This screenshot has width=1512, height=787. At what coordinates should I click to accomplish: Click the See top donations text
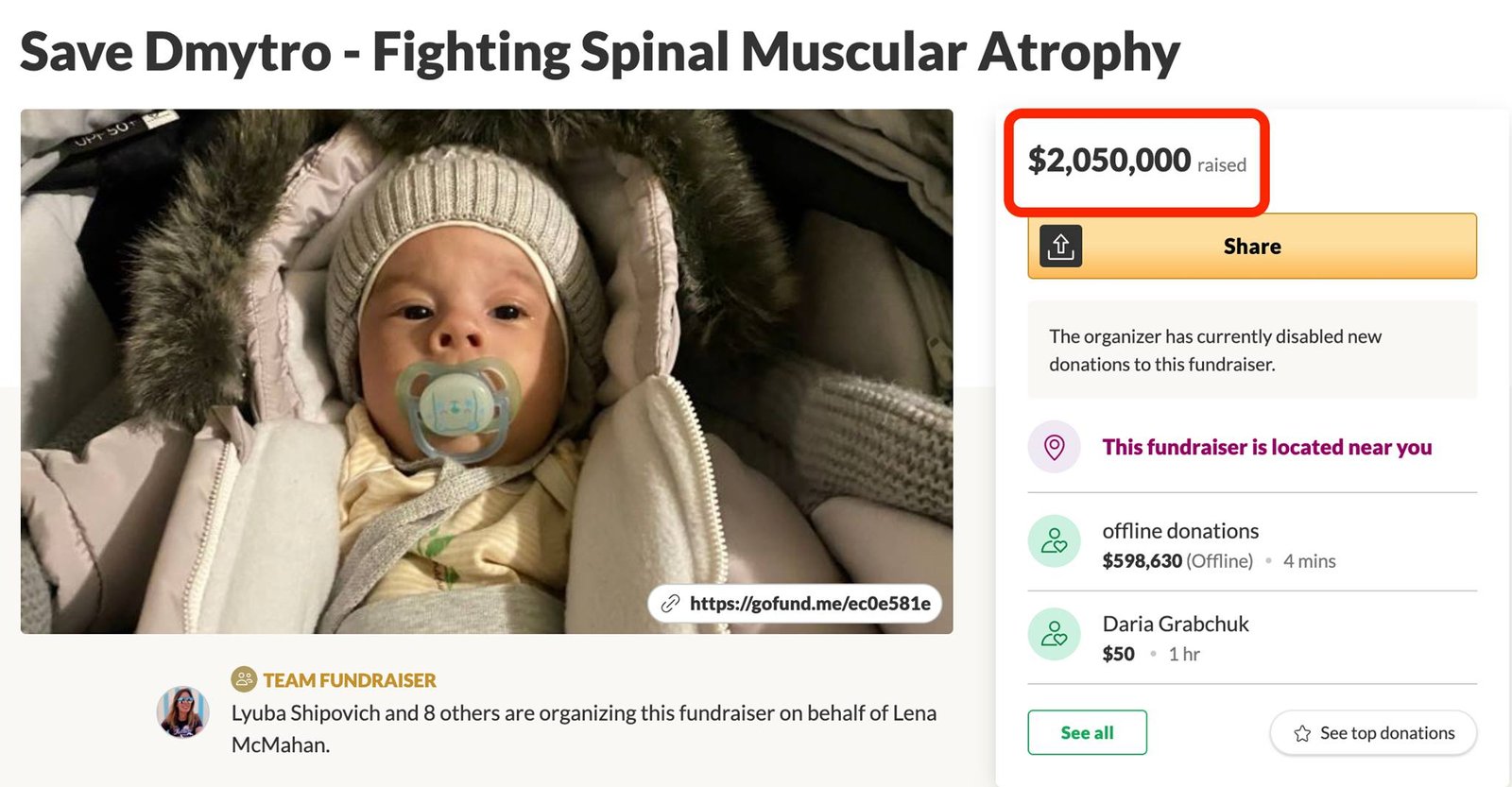1386,733
